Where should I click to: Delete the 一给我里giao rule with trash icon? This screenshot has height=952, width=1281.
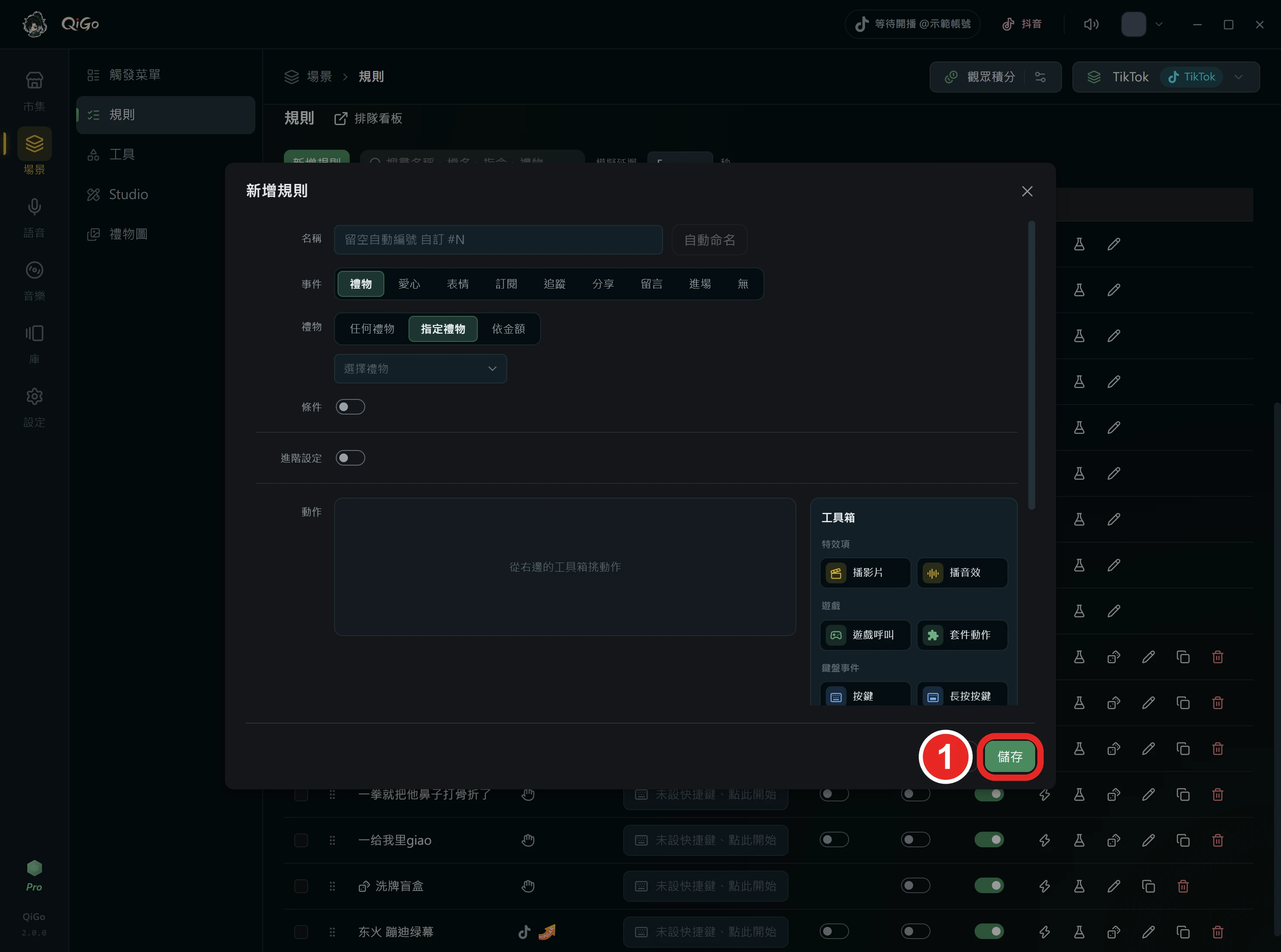tap(1217, 840)
